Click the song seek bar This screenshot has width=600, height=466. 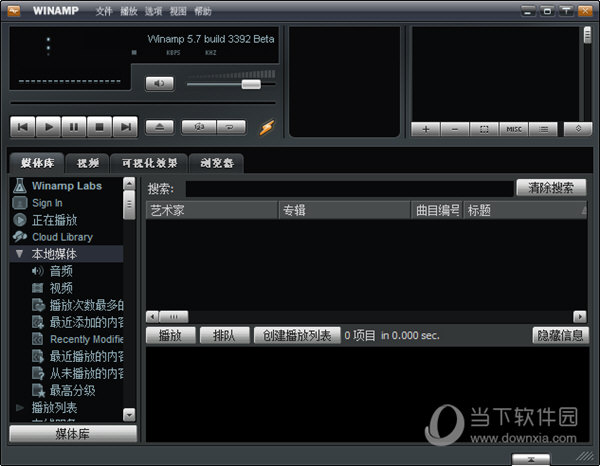pos(143,103)
